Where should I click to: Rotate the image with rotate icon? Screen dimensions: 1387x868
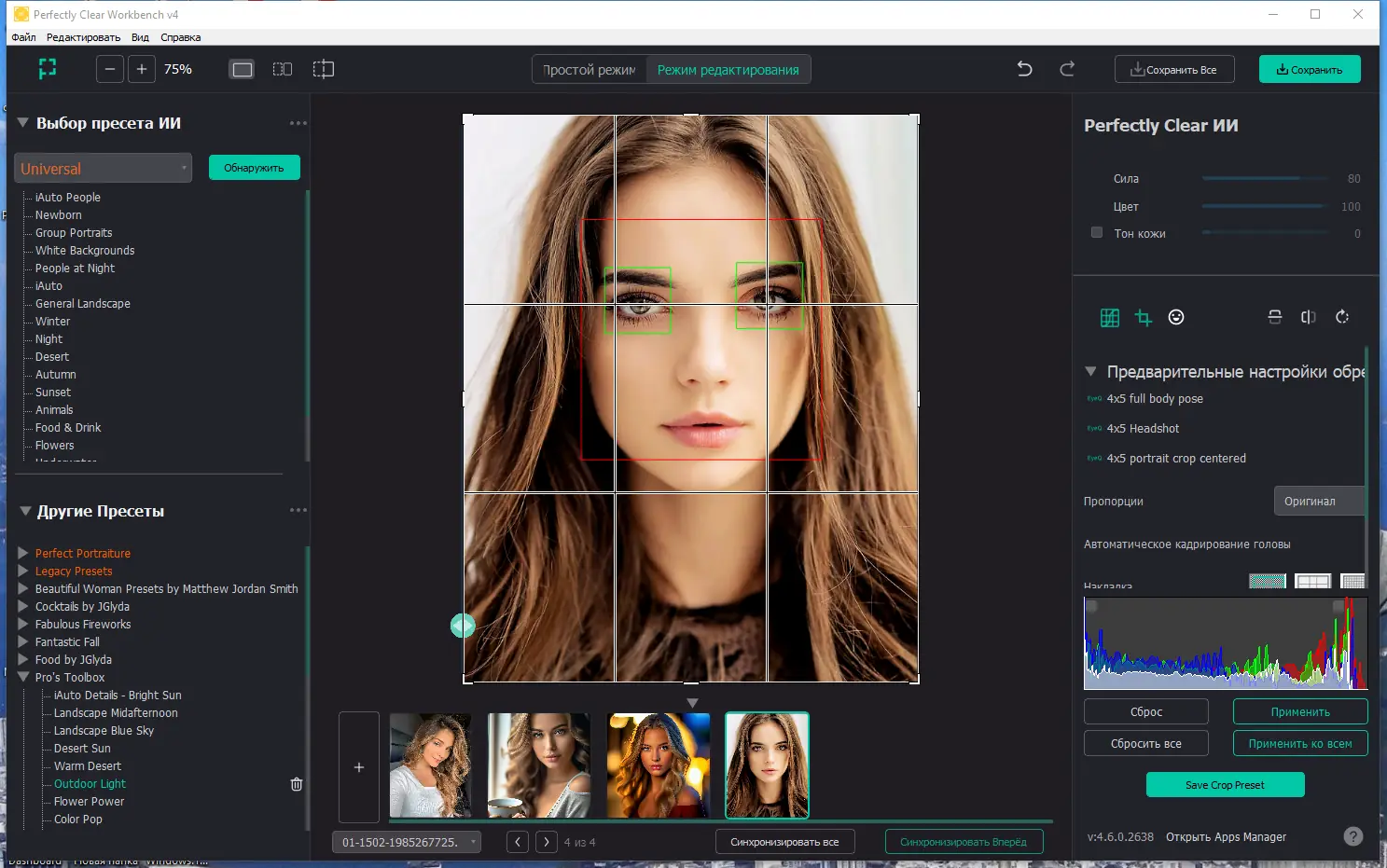[1342, 317]
